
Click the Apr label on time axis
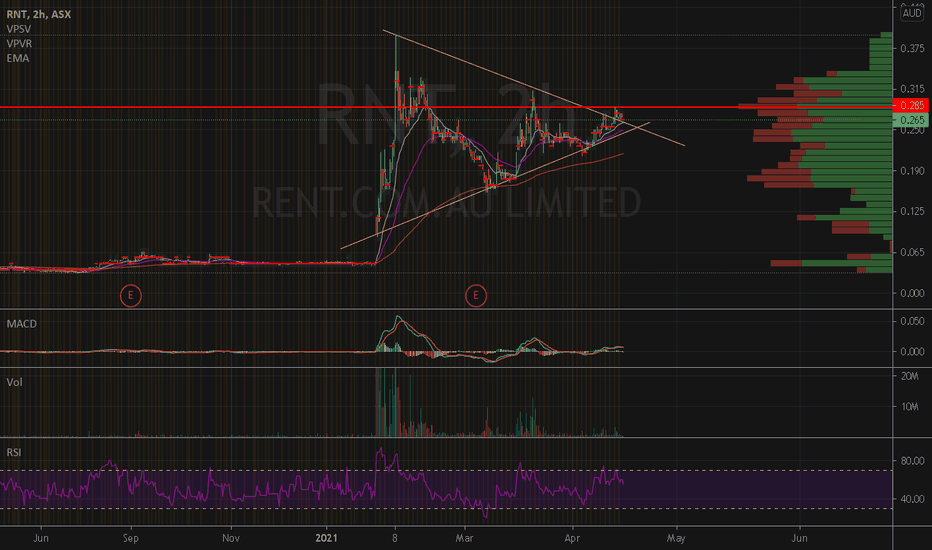572,538
